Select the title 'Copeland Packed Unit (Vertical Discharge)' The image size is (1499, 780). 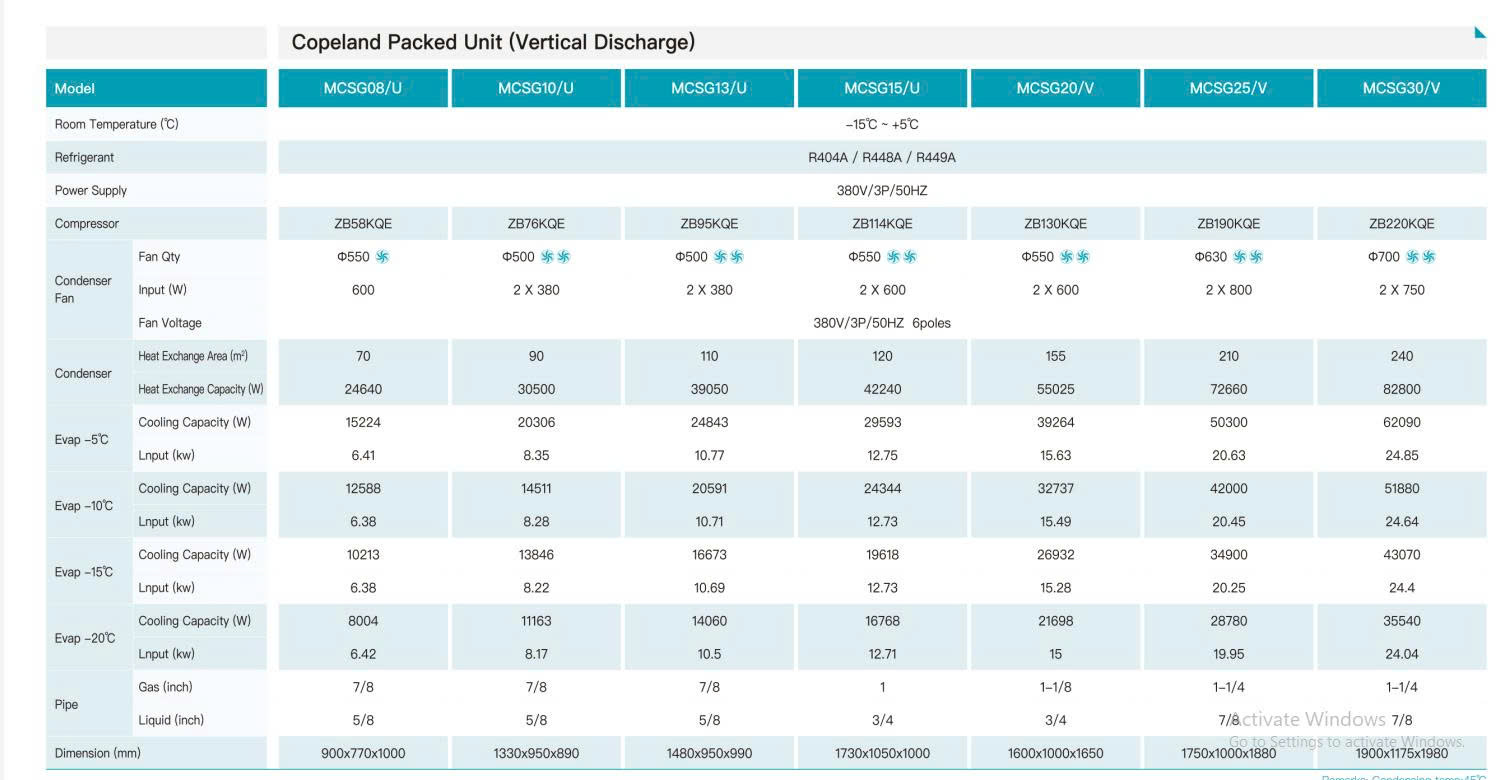493,42
